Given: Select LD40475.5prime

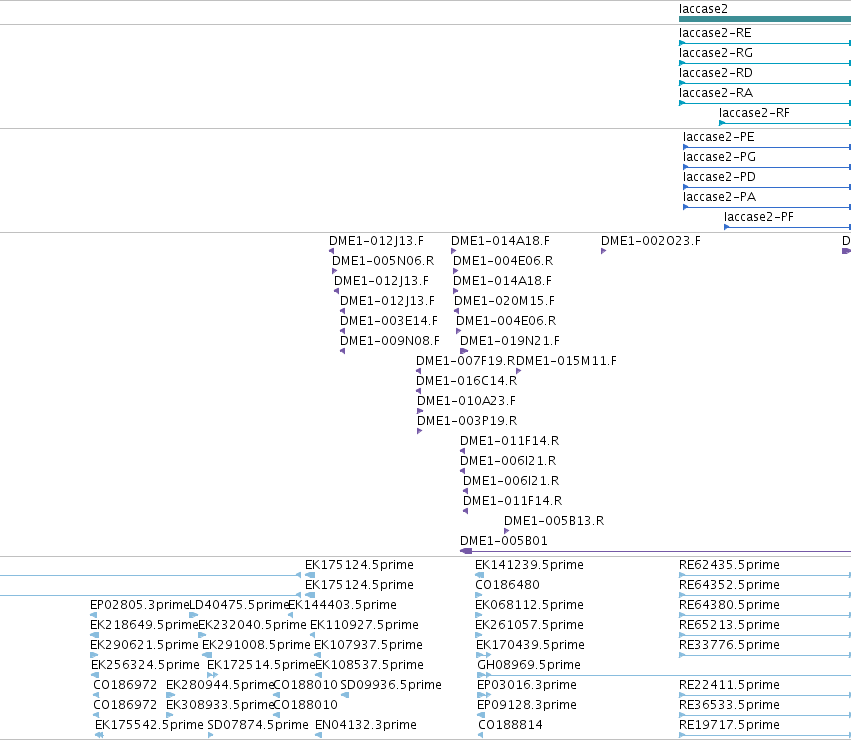Looking at the screenshot, I should tap(238, 605).
